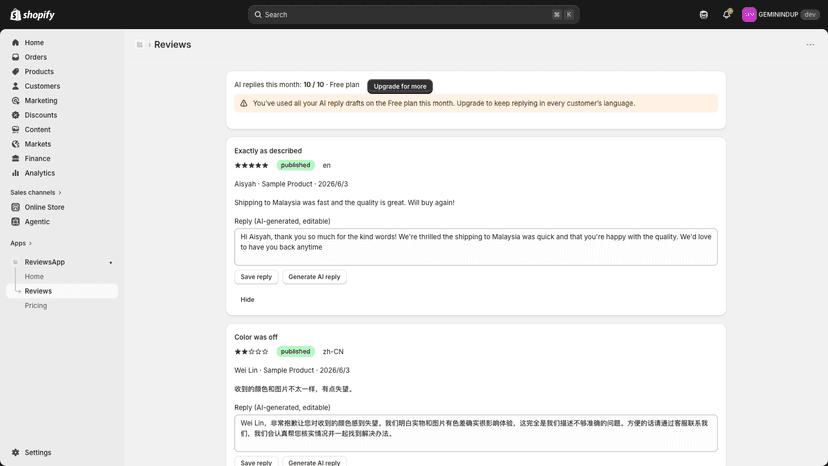828x466 pixels.
Task: Click the breadcrumb app icon before Reviews
Action: [x=139, y=45]
